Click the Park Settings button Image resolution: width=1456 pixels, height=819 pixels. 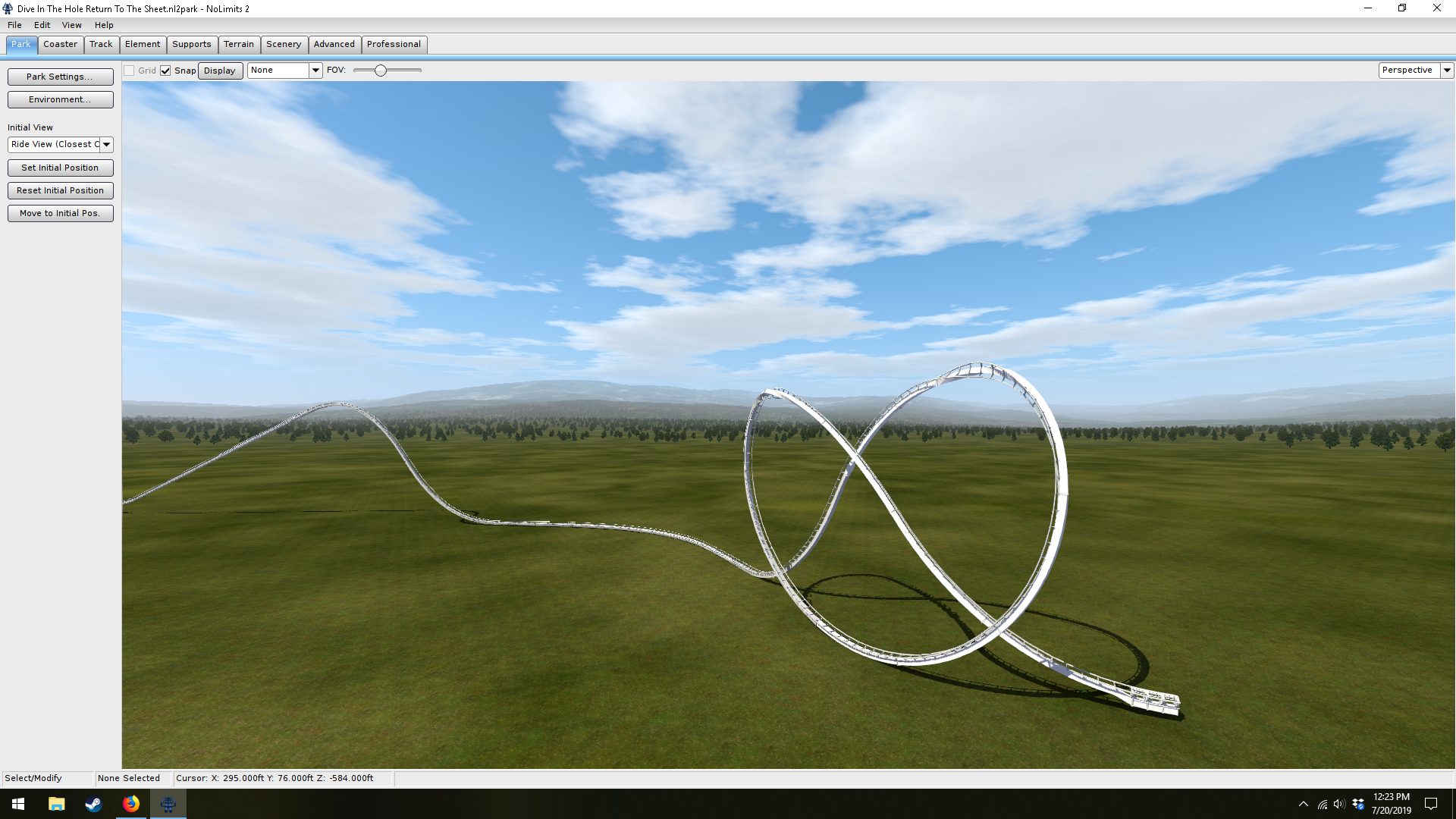point(60,77)
